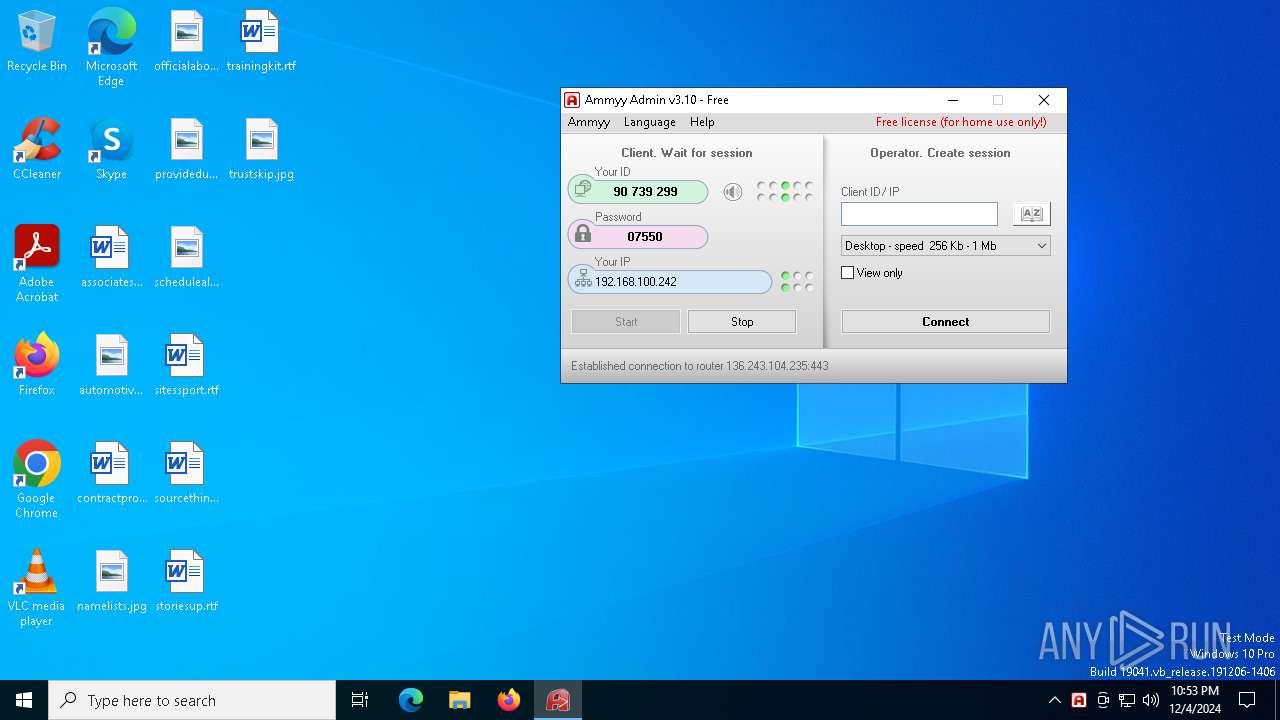The width and height of the screenshot is (1280, 720).
Task: Select contractpro... document on desktop
Action: [111, 472]
